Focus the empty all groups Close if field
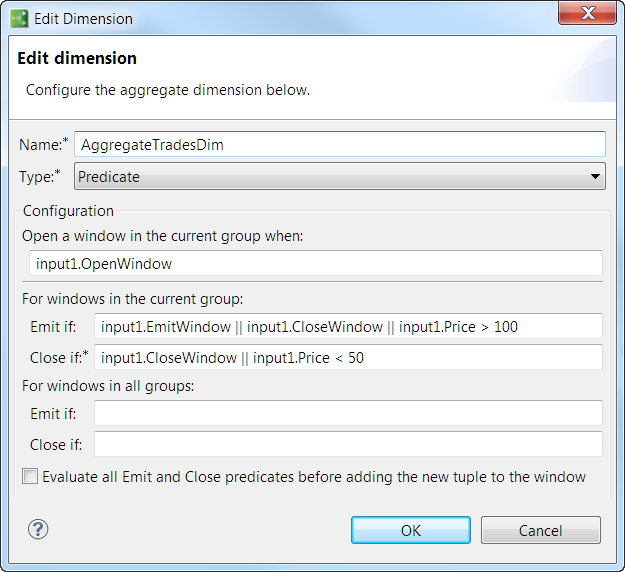The height and width of the screenshot is (572, 625). (348, 444)
